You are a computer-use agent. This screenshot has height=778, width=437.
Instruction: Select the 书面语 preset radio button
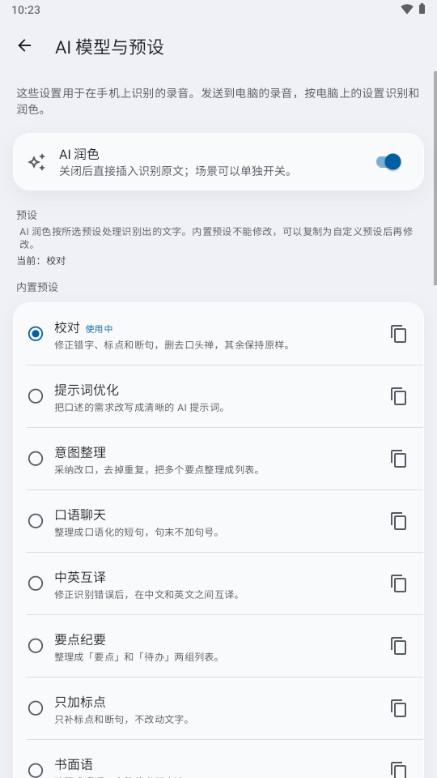(x=35, y=770)
